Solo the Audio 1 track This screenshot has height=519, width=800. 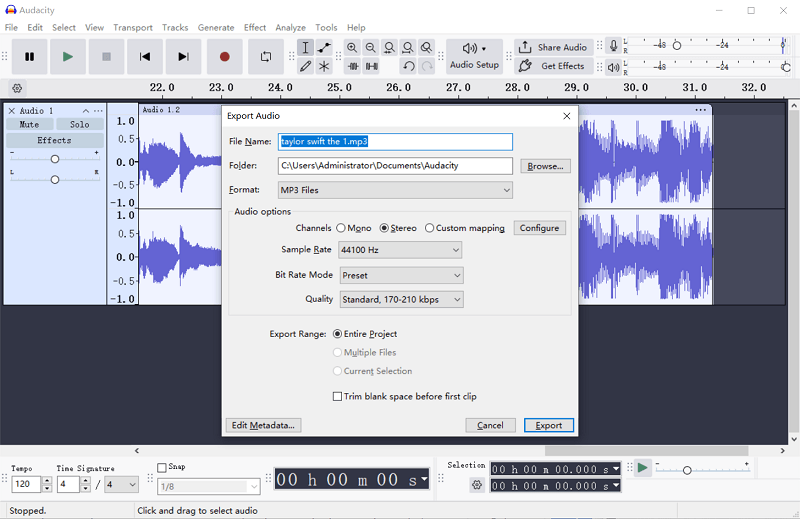coord(80,125)
